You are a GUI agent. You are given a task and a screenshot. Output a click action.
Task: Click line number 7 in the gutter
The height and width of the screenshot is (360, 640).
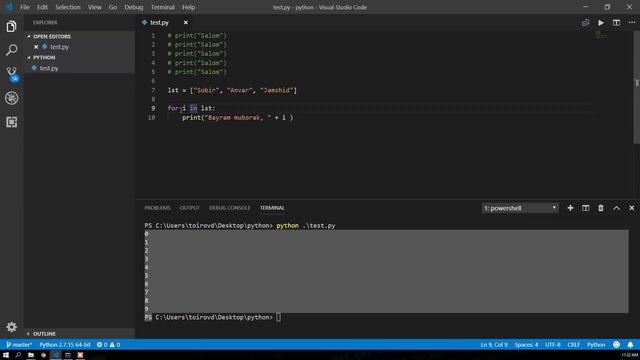point(153,90)
